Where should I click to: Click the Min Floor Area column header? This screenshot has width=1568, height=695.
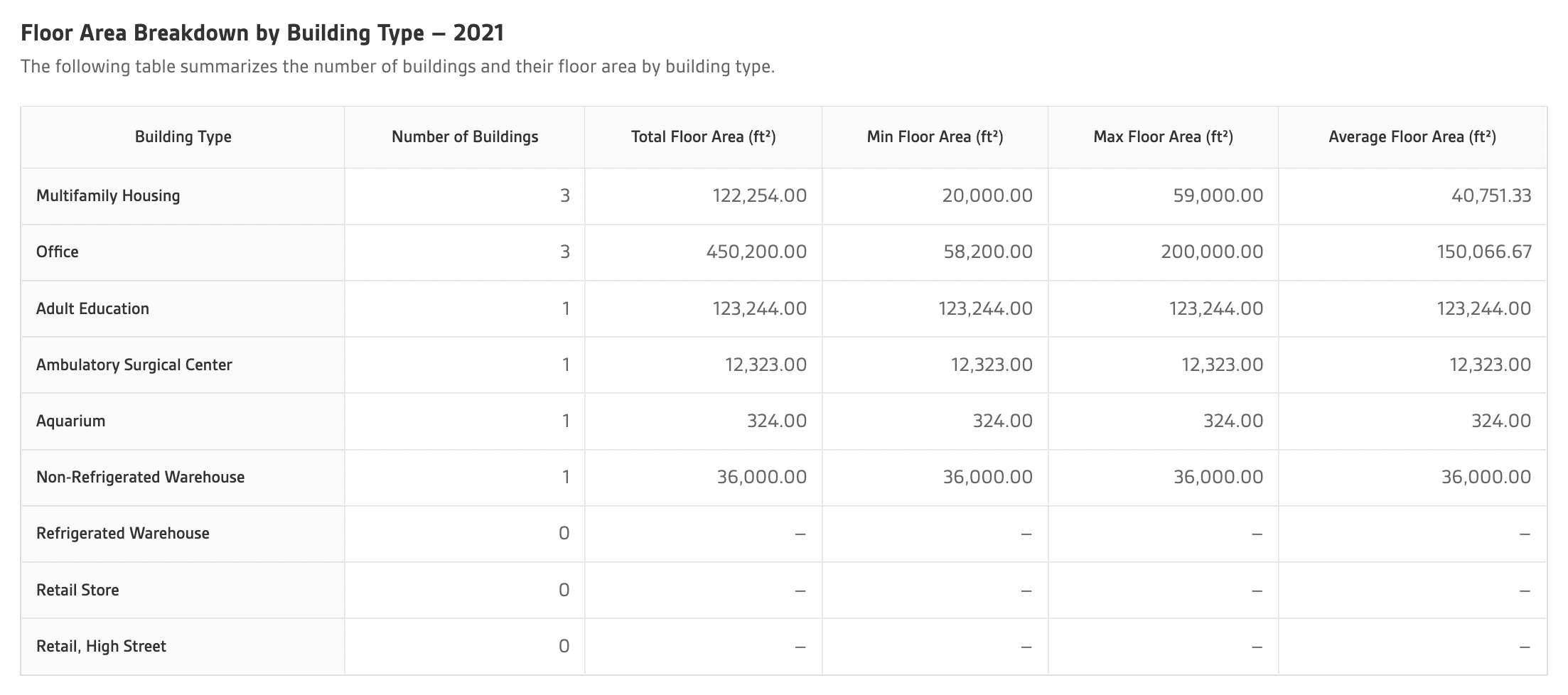click(x=935, y=137)
